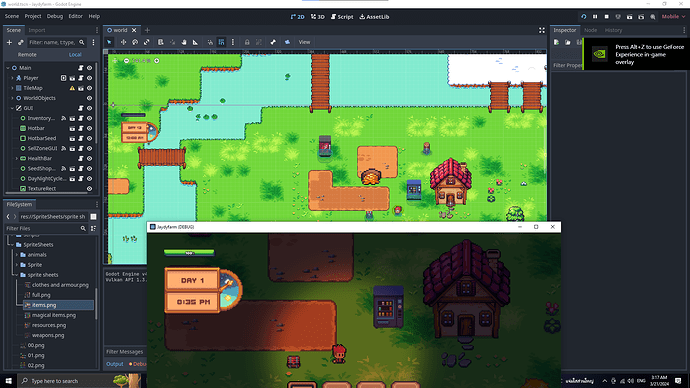
Task: Stop the running project
Action: 606,17
